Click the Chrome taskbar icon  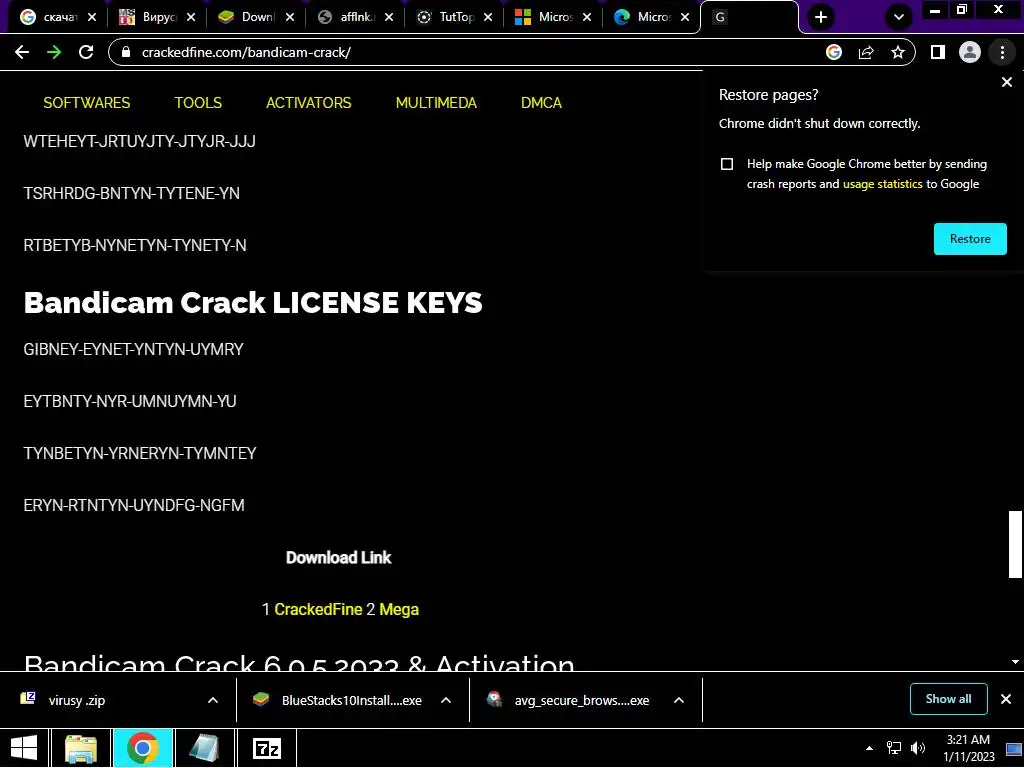(x=143, y=748)
